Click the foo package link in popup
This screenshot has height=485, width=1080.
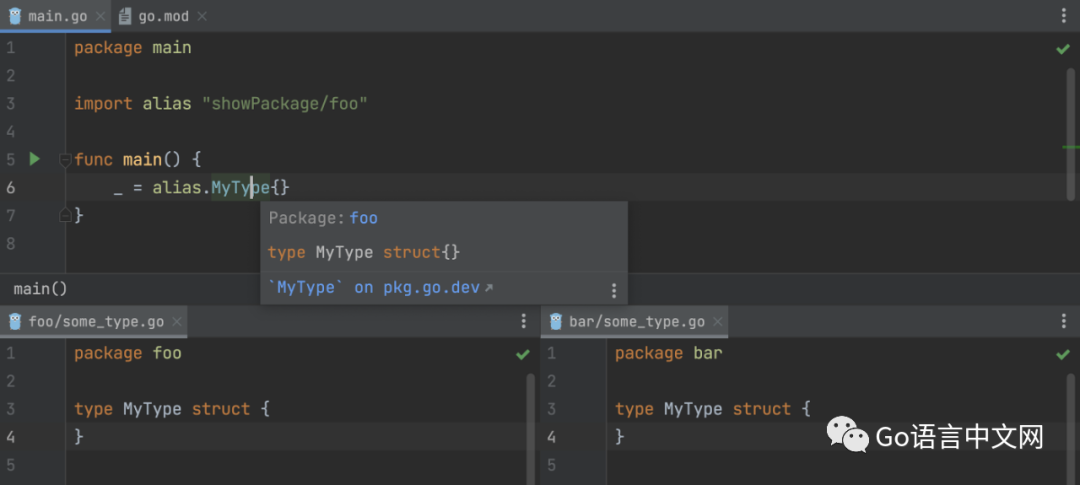pos(363,218)
